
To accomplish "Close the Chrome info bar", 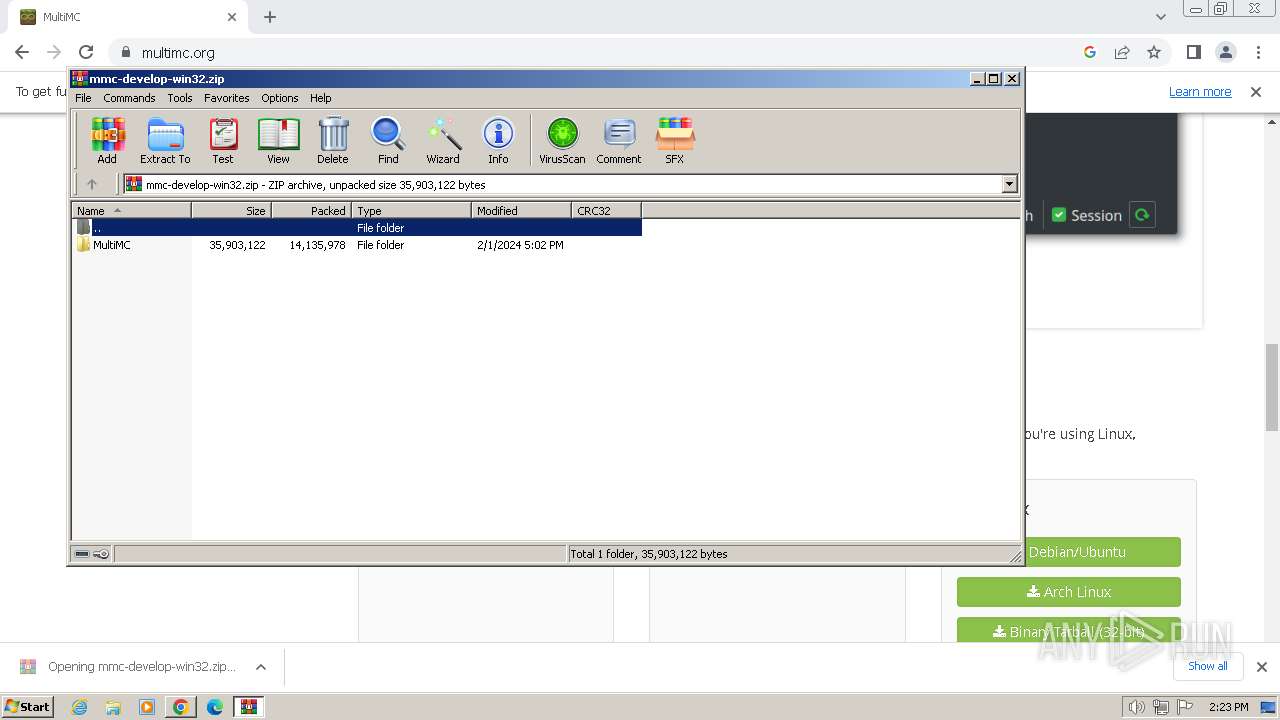I will pos(1256,91).
